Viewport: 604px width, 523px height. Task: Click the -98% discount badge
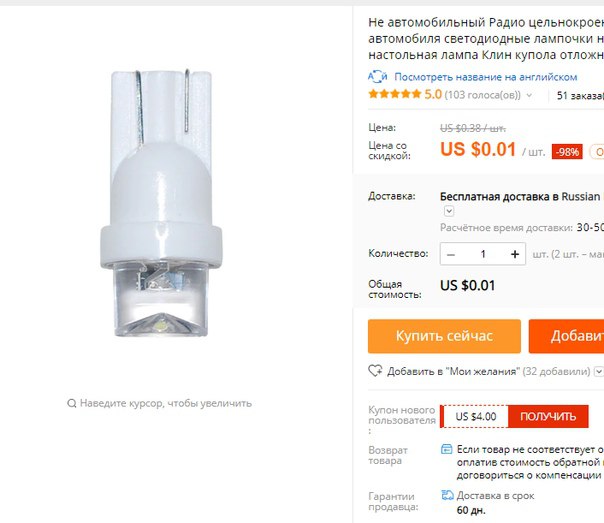[567, 152]
